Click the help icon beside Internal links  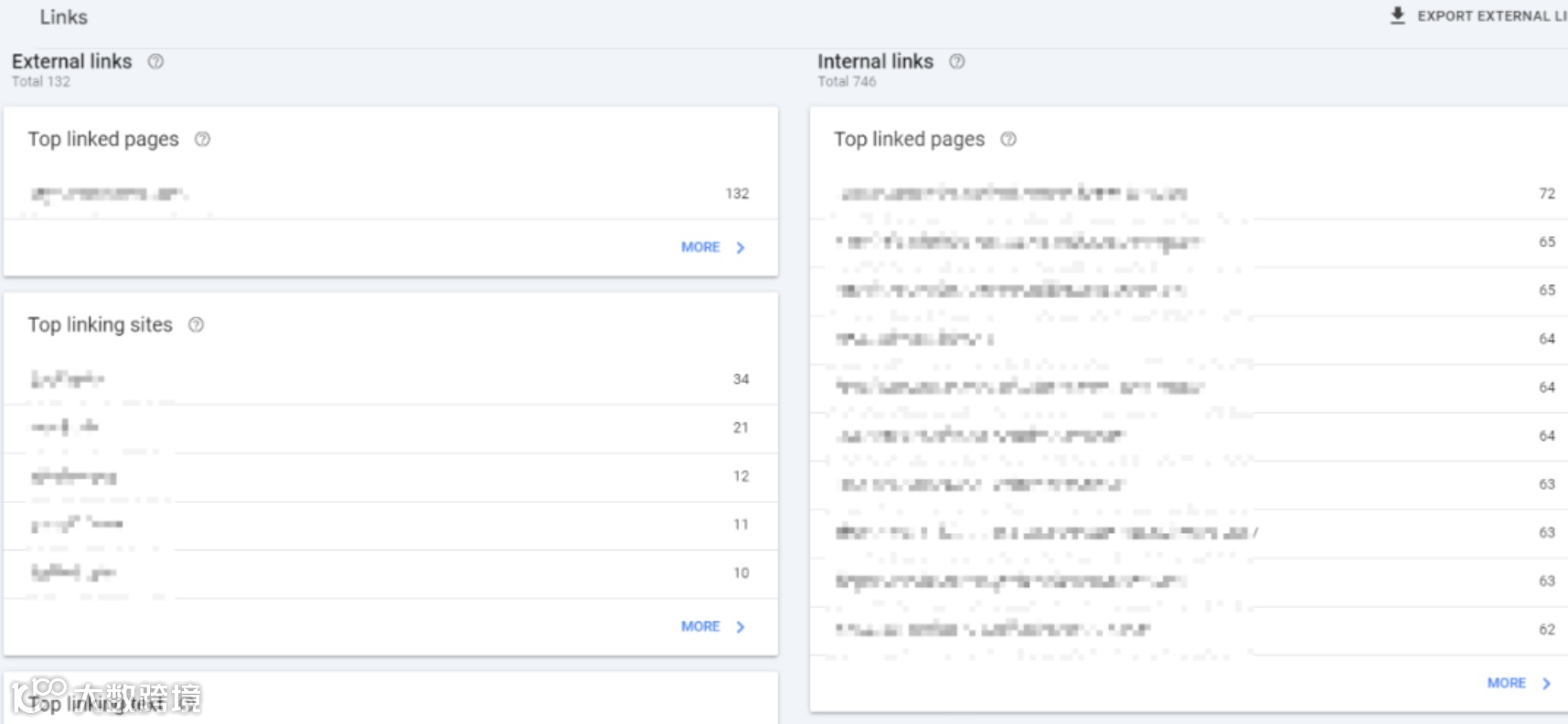[956, 61]
